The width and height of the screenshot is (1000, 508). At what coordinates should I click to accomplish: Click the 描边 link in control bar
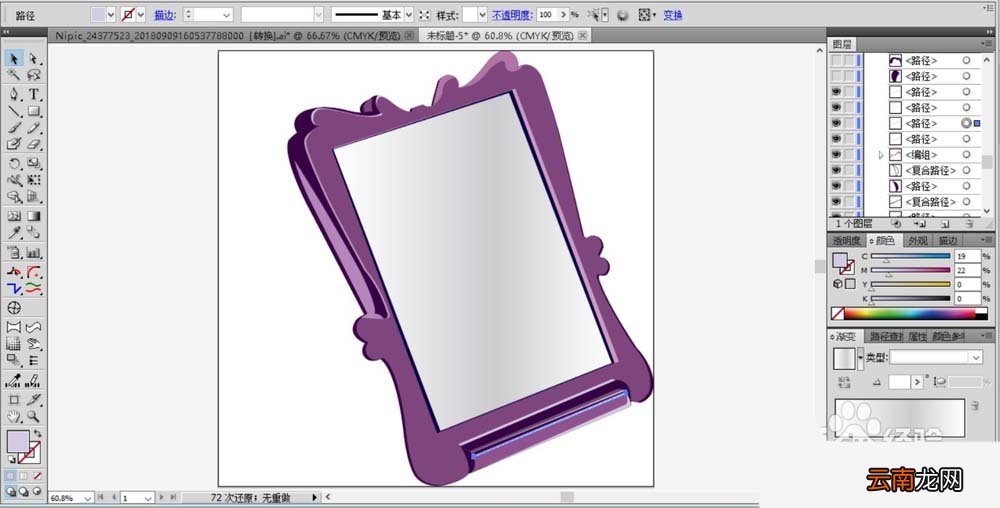coord(165,15)
